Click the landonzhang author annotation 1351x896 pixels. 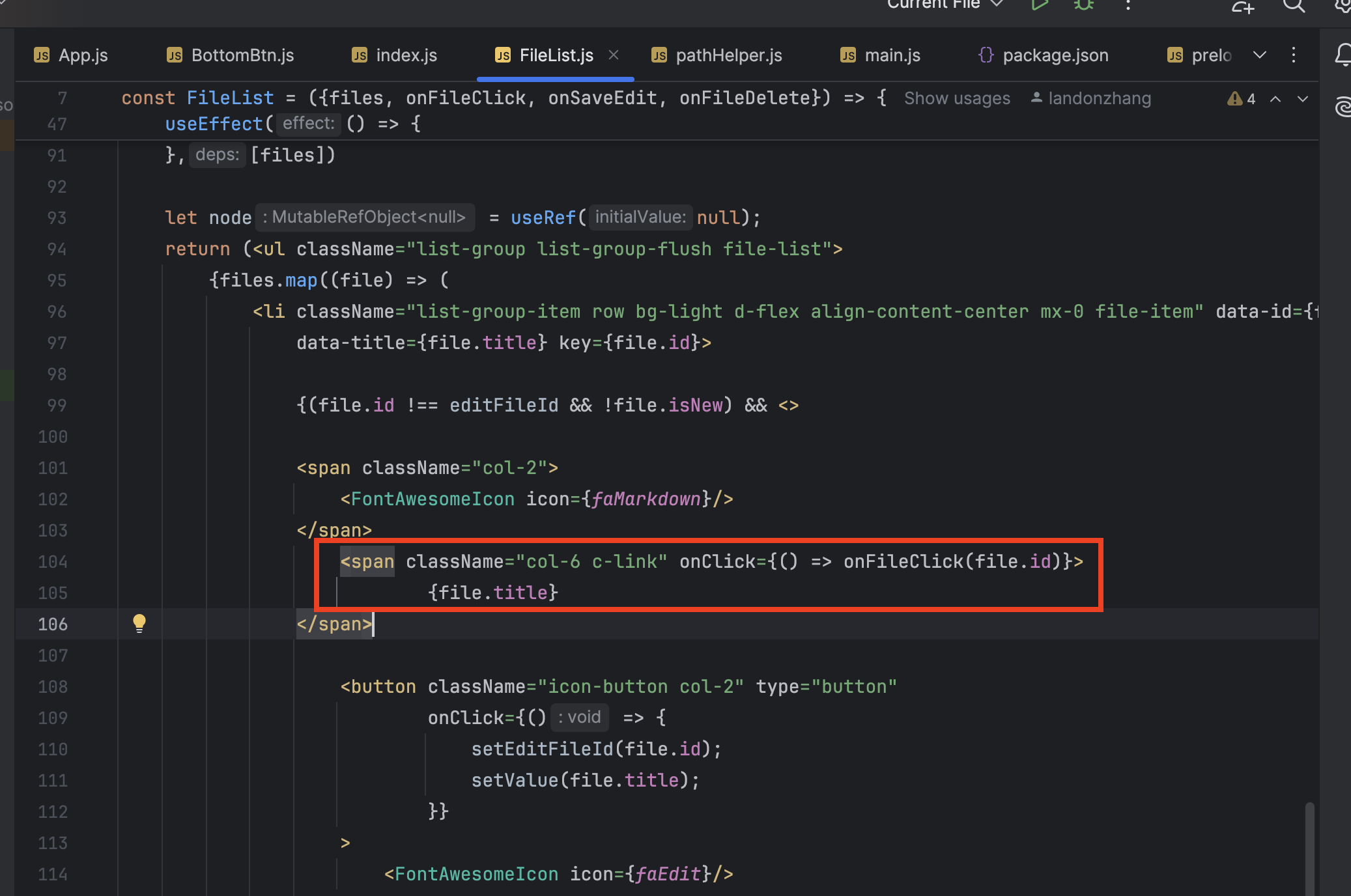coord(1091,98)
